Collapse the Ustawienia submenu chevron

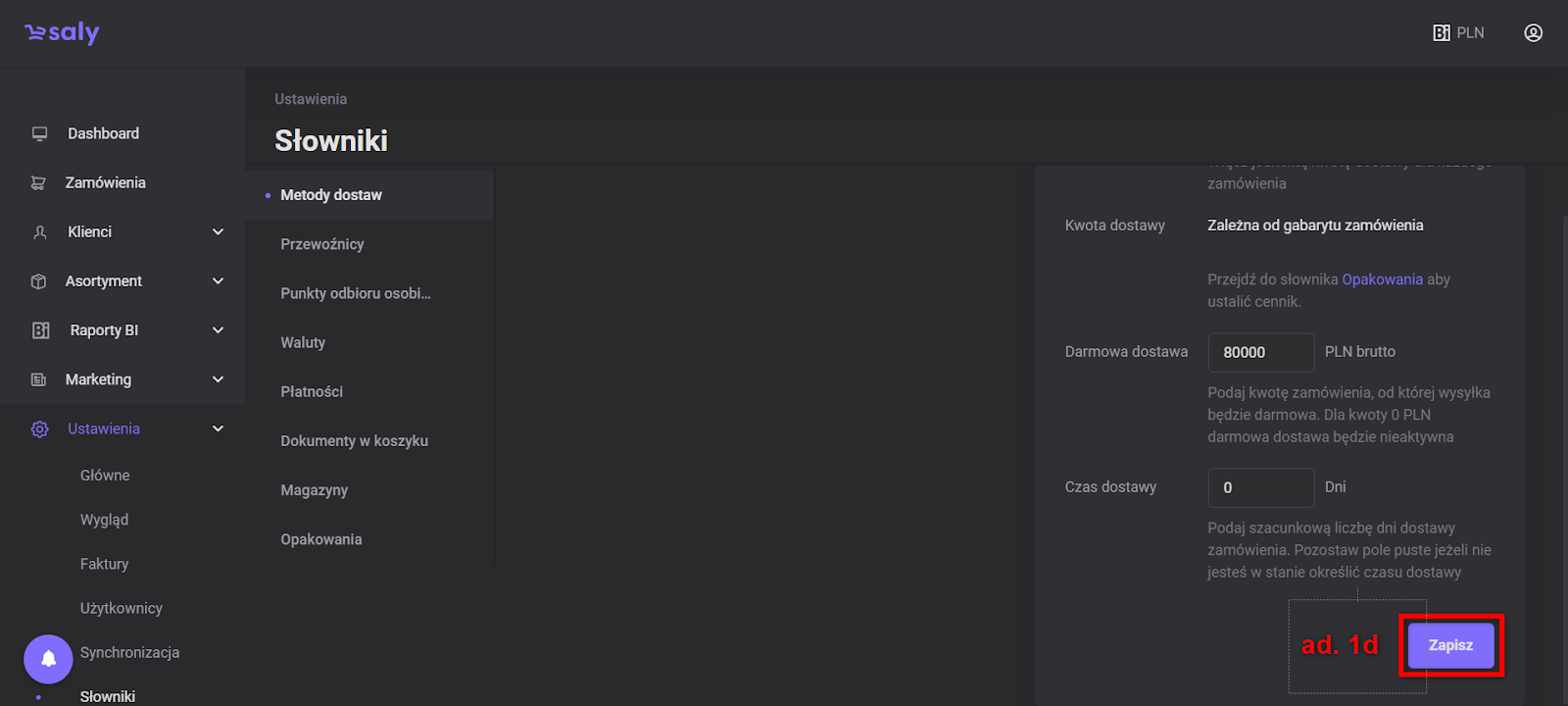(x=218, y=429)
